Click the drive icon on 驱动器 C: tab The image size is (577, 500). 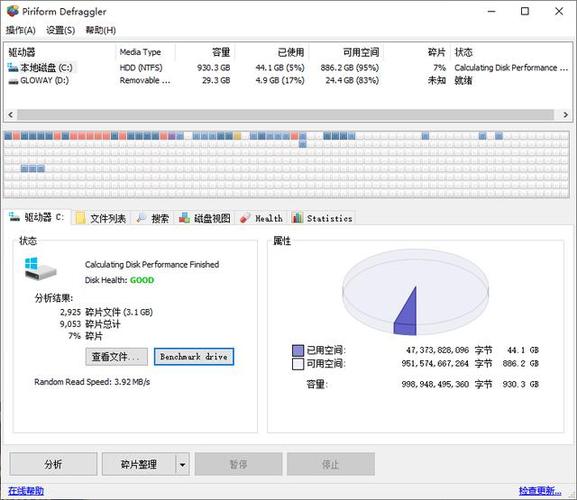tap(14, 217)
